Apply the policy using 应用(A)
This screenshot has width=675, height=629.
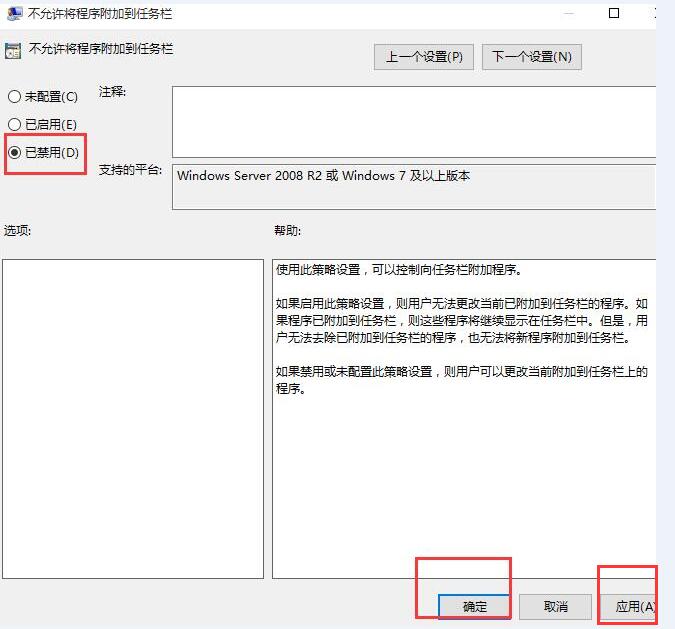tap(633, 606)
